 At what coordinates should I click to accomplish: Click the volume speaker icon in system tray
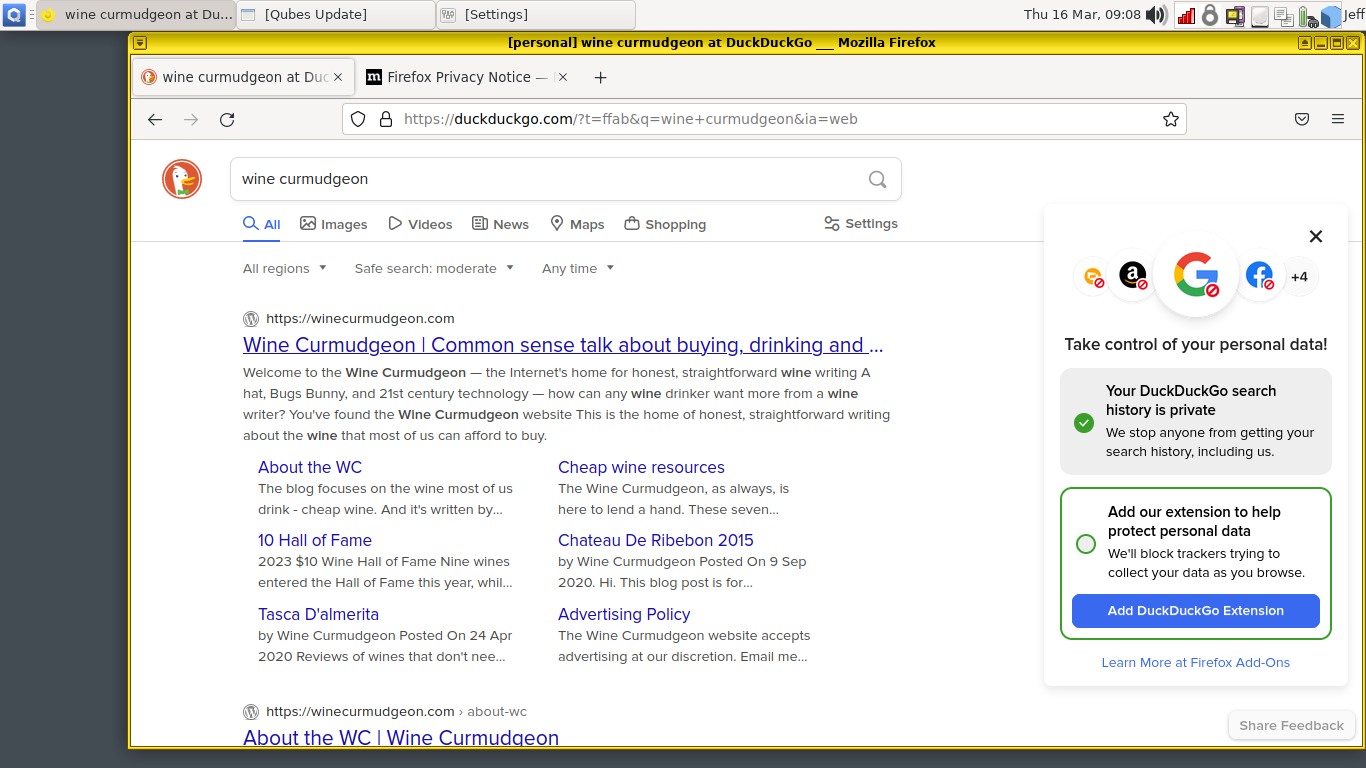point(1157,15)
